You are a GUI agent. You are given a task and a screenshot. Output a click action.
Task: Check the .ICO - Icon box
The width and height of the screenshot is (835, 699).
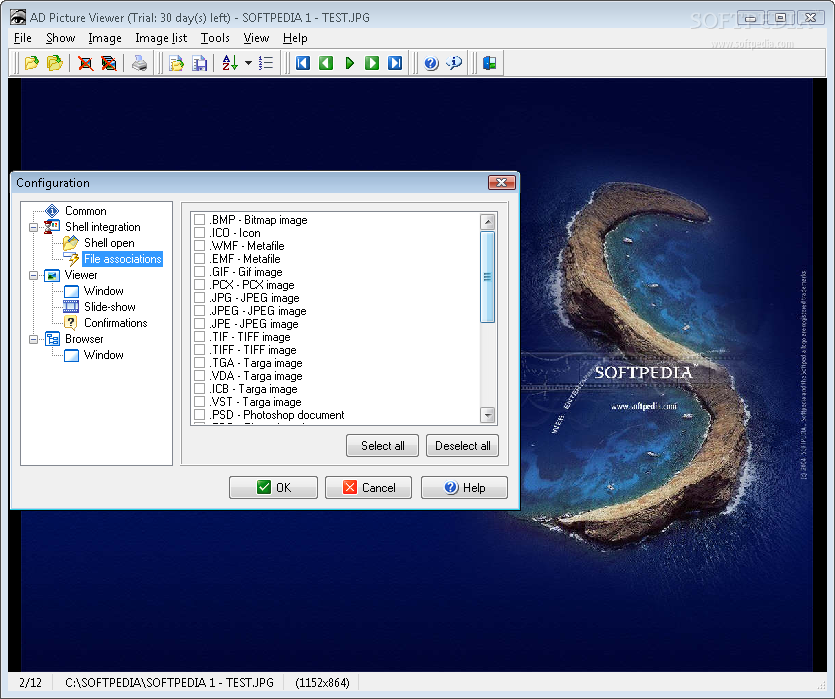(x=200, y=233)
